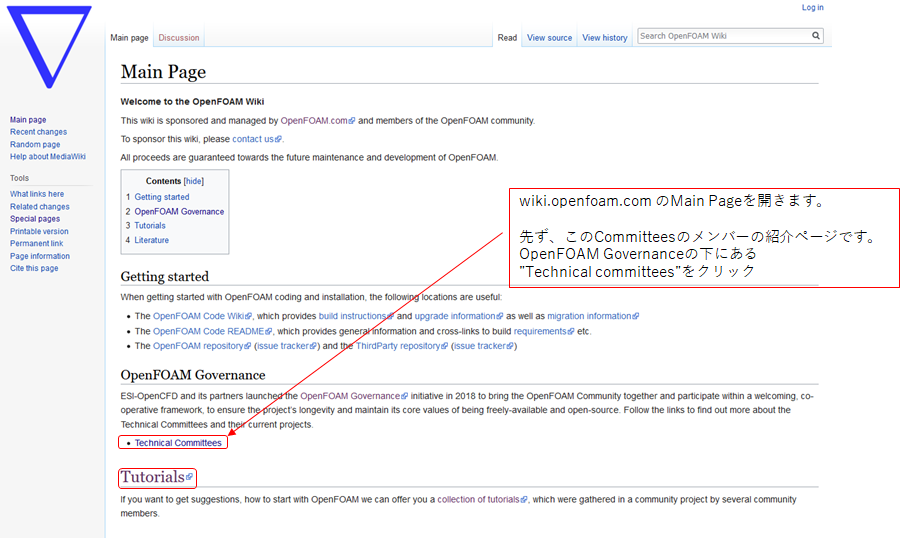Switch to the Main page tab
Screen dimensions: 900x538
click(x=129, y=37)
